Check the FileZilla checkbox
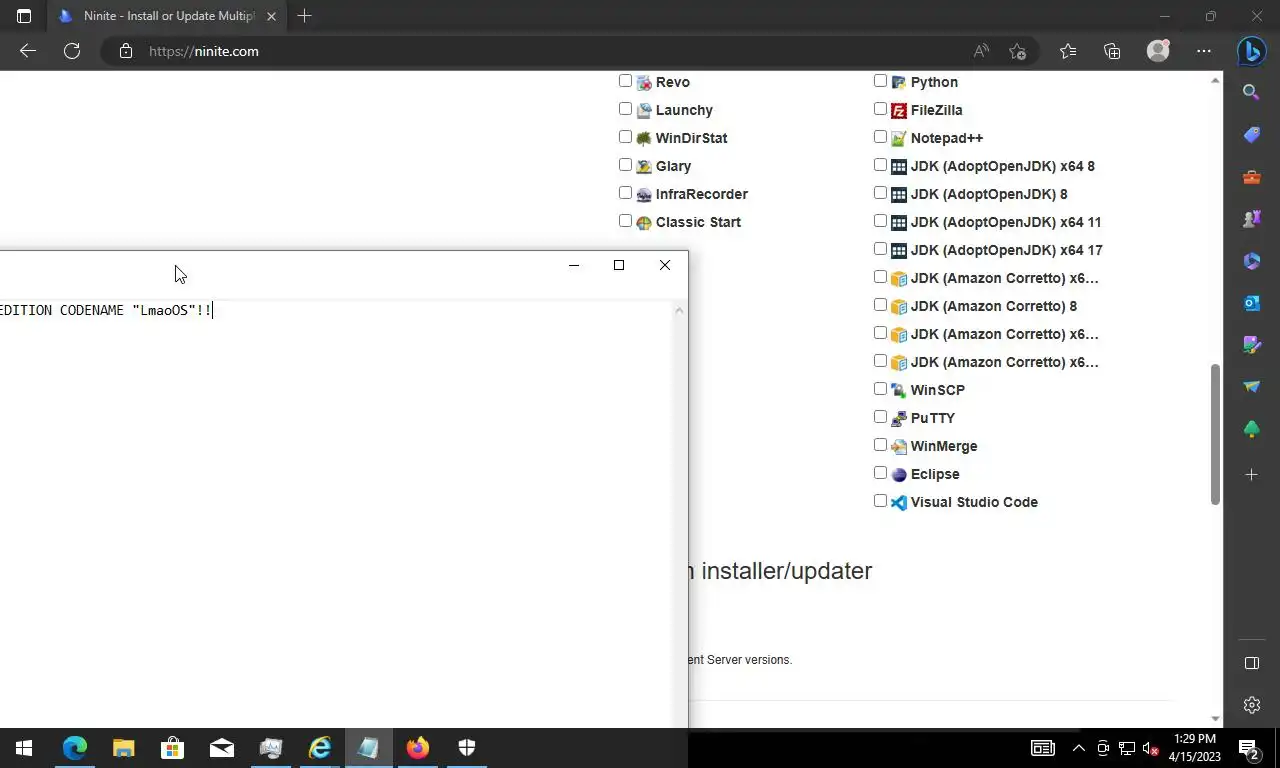The image size is (1280, 768). [880, 109]
